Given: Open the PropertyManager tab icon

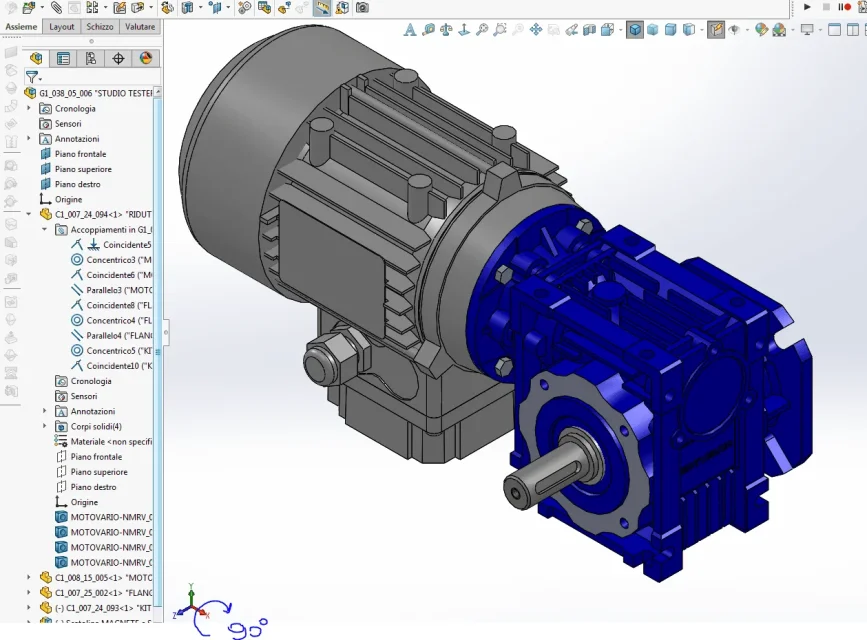Looking at the screenshot, I should 64,59.
